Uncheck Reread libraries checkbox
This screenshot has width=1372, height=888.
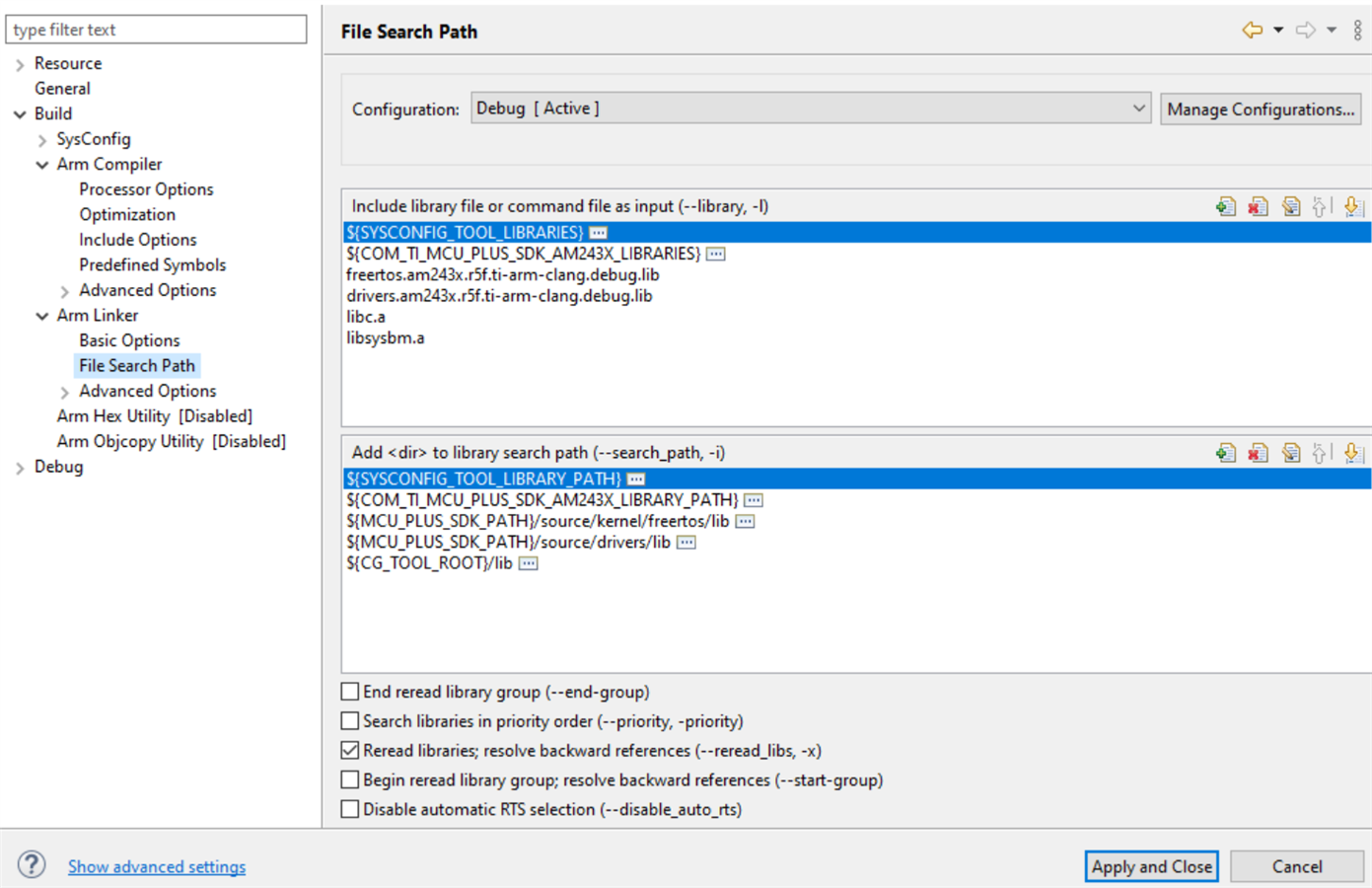[x=350, y=751]
